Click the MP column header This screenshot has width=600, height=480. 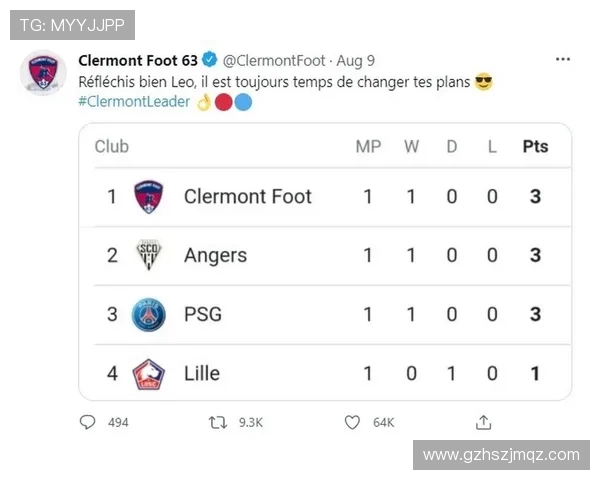point(368,146)
